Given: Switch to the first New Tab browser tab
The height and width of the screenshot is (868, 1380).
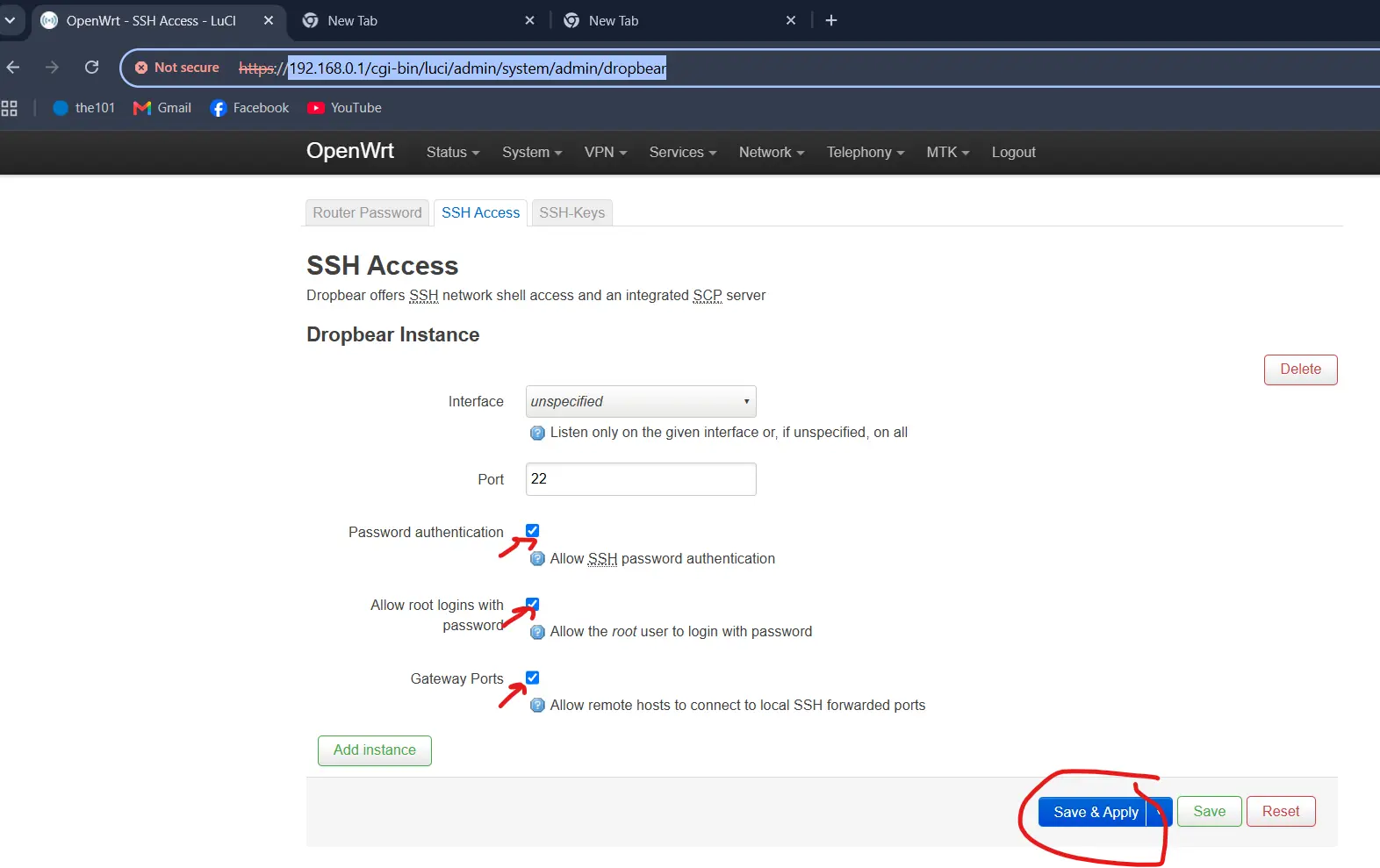Looking at the screenshot, I should click(418, 20).
